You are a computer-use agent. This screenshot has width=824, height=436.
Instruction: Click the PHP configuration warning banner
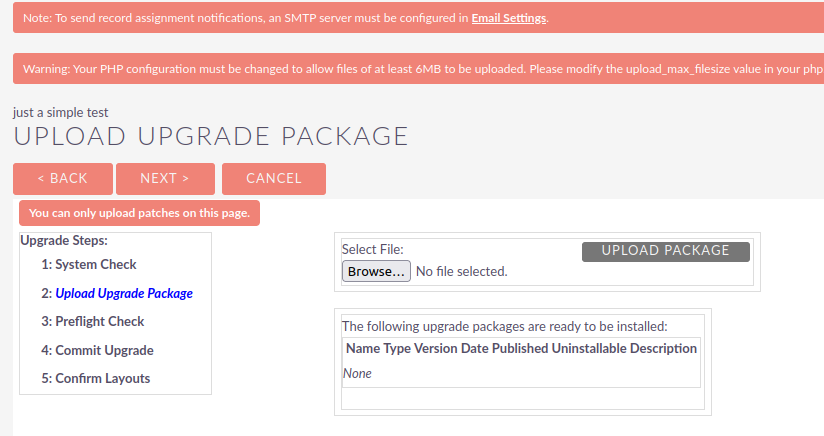tap(418, 70)
